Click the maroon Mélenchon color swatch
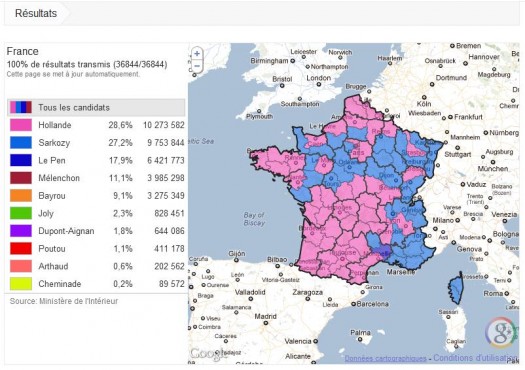The height and width of the screenshot is (370, 525). 21,178
